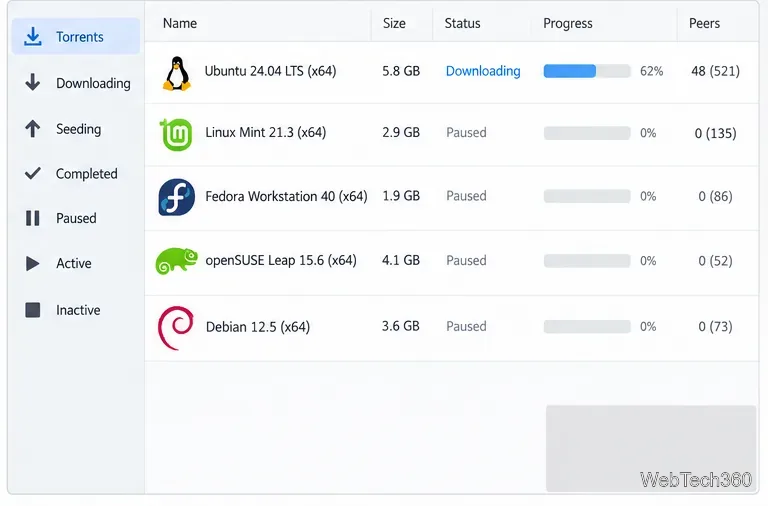Image resolution: width=768 pixels, height=506 pixels.
Task: Click the '5.8 GB' size cell
Action: click(x=401, y=71)
